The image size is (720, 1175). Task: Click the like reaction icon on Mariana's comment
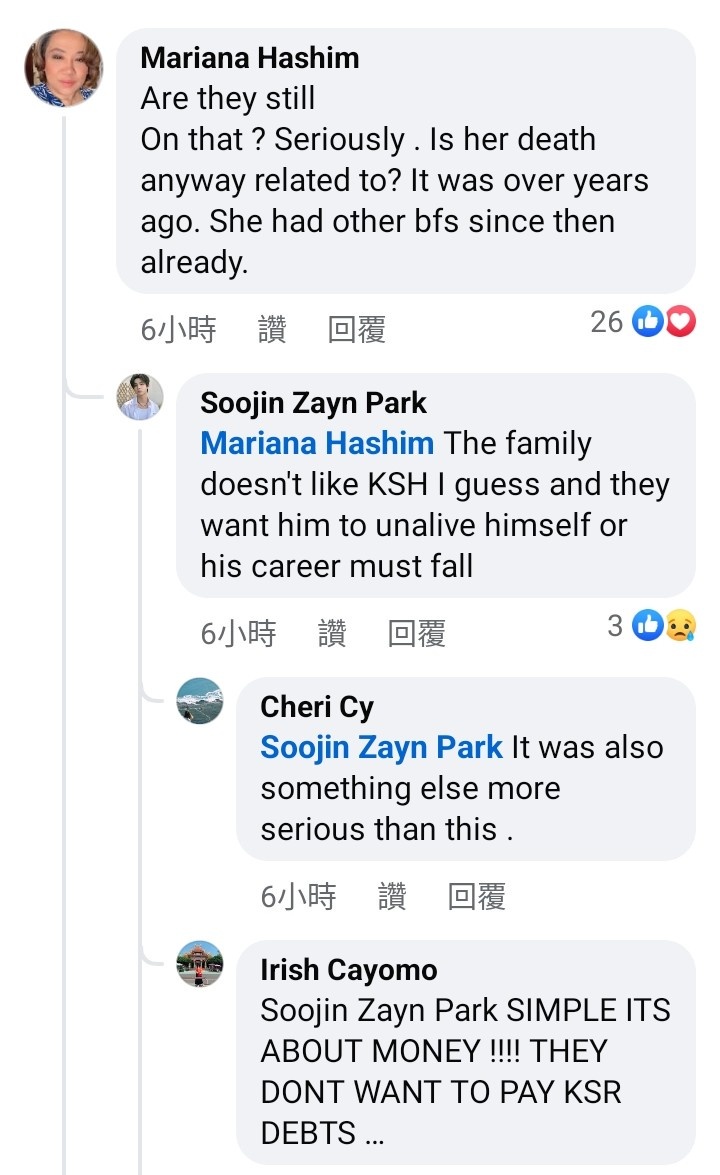[x=648, y=322]
